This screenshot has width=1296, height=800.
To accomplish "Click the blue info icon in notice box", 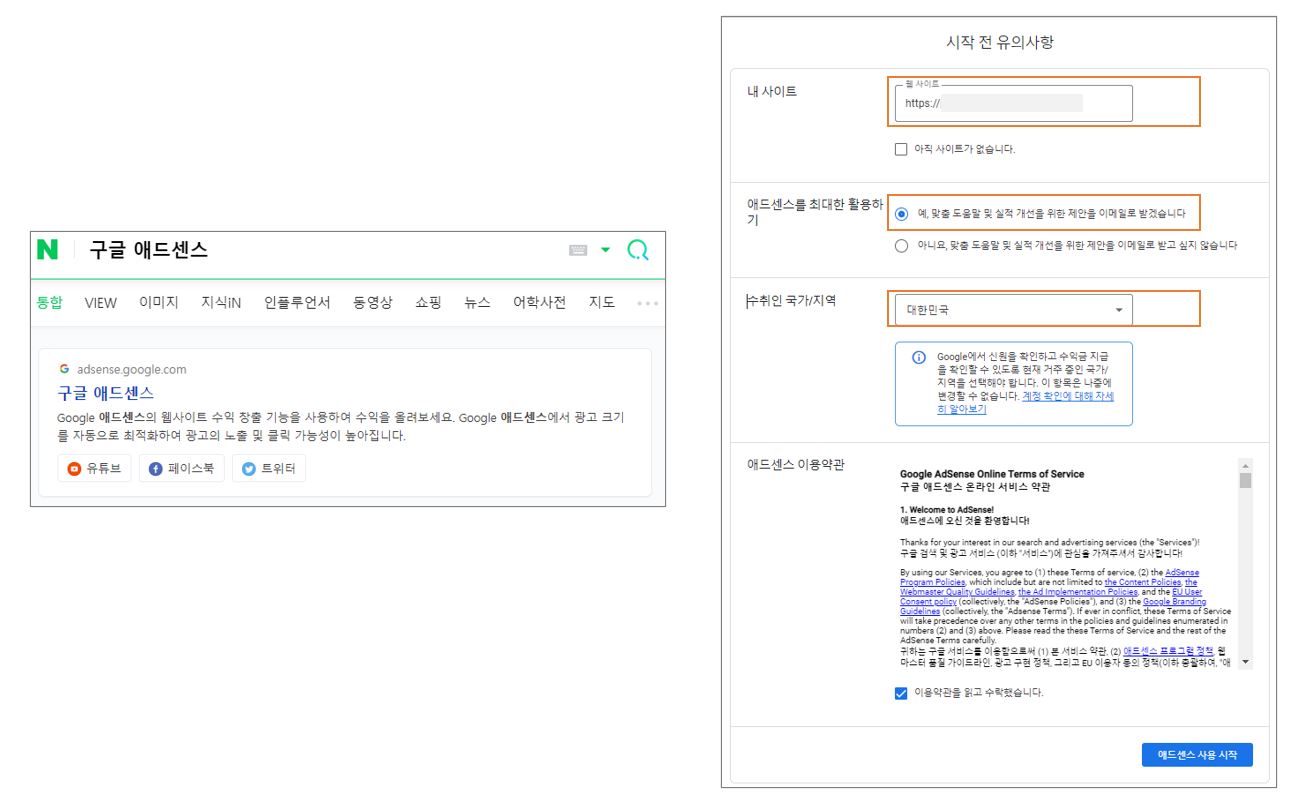I will pyautogui.click(x=919, y=358).
